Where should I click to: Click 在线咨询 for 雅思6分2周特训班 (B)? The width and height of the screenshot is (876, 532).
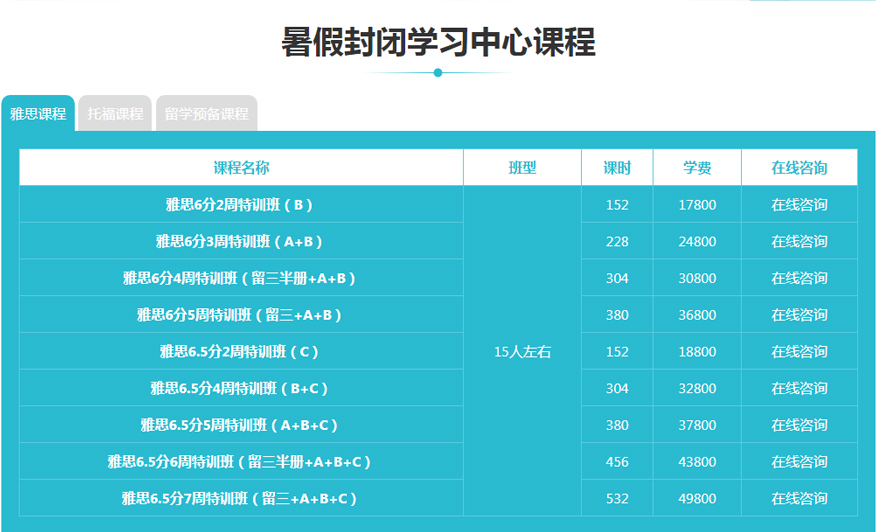(x=799, y=205)
